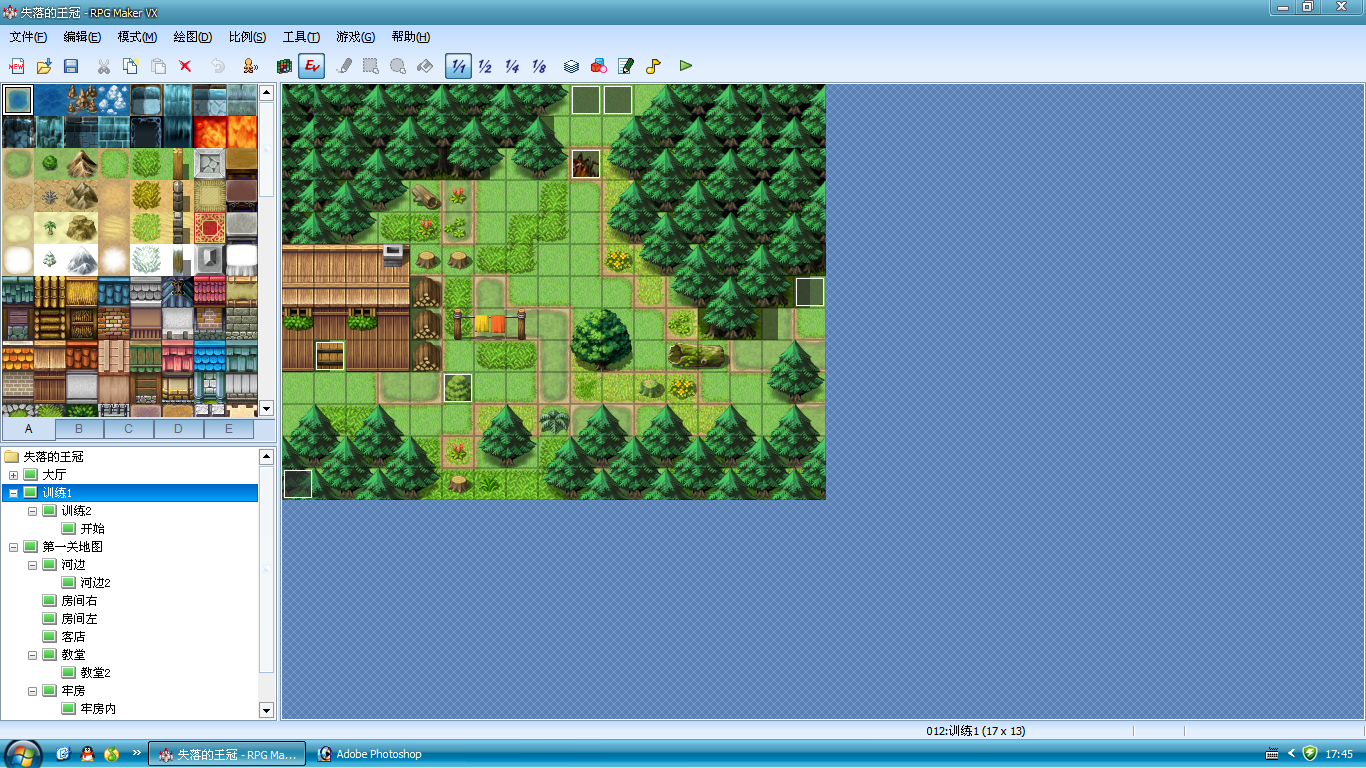Collapse the 教堂 map tree node
The height and width of the screenshot is (768, 1366).
tap(32, 655)
